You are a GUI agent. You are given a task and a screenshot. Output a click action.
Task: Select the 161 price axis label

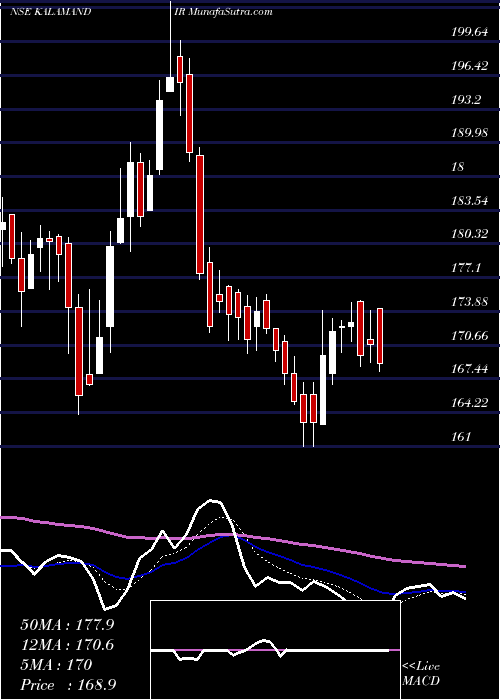point(461,436)
